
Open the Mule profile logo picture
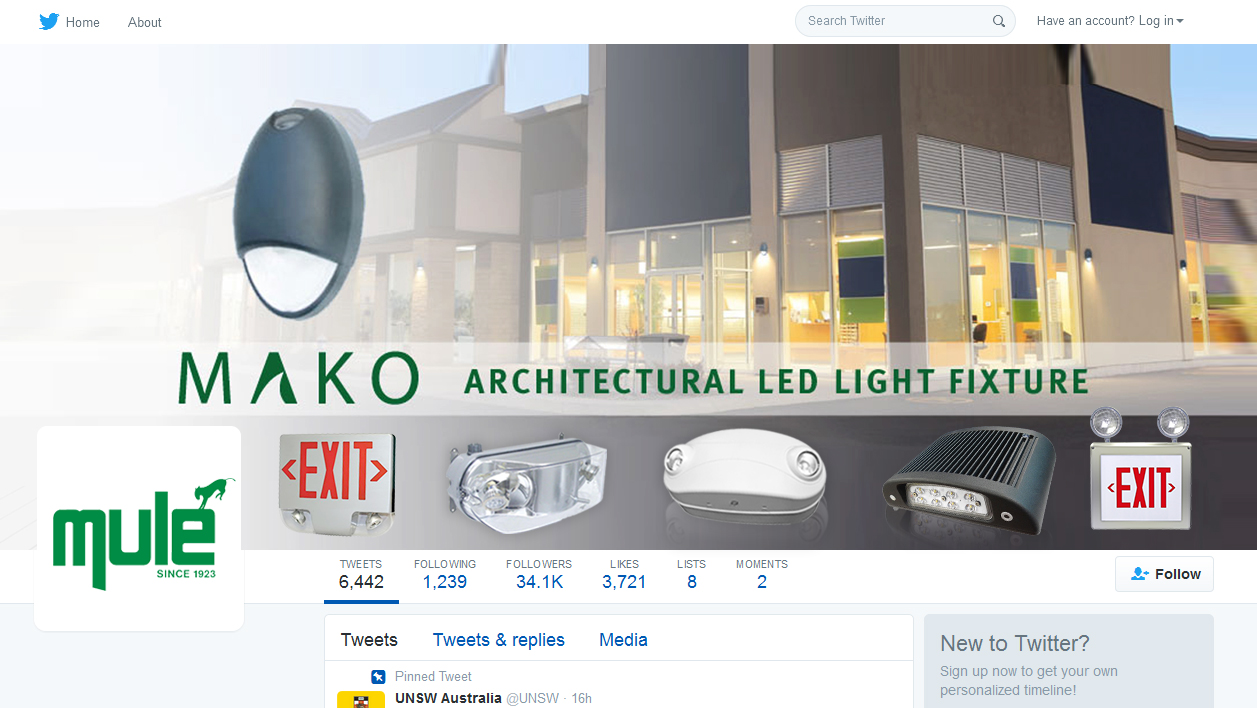(x=139, y=528)
